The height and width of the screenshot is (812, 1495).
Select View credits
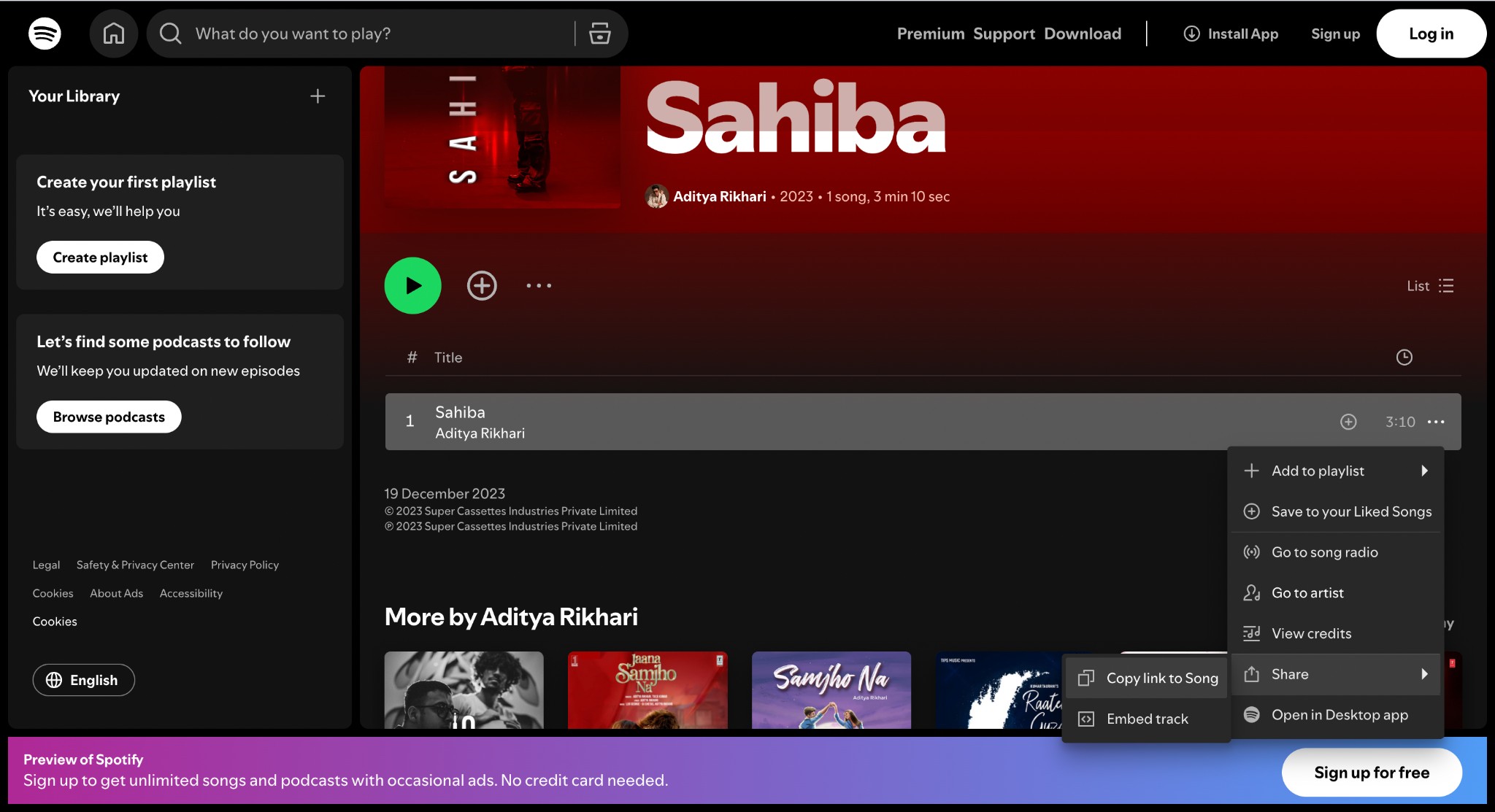1336,634
